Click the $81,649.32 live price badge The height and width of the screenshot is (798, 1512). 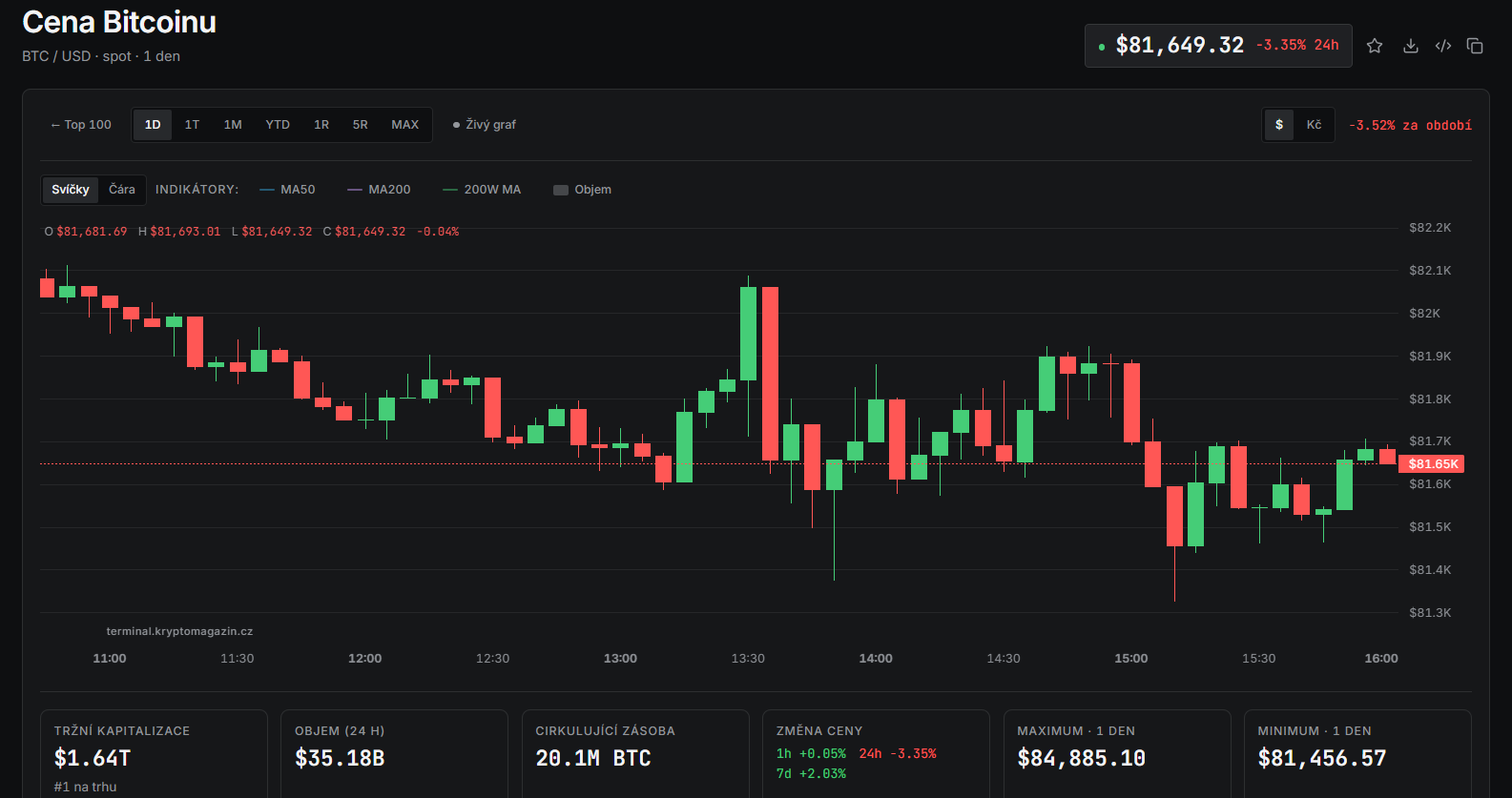[1218, 46]
